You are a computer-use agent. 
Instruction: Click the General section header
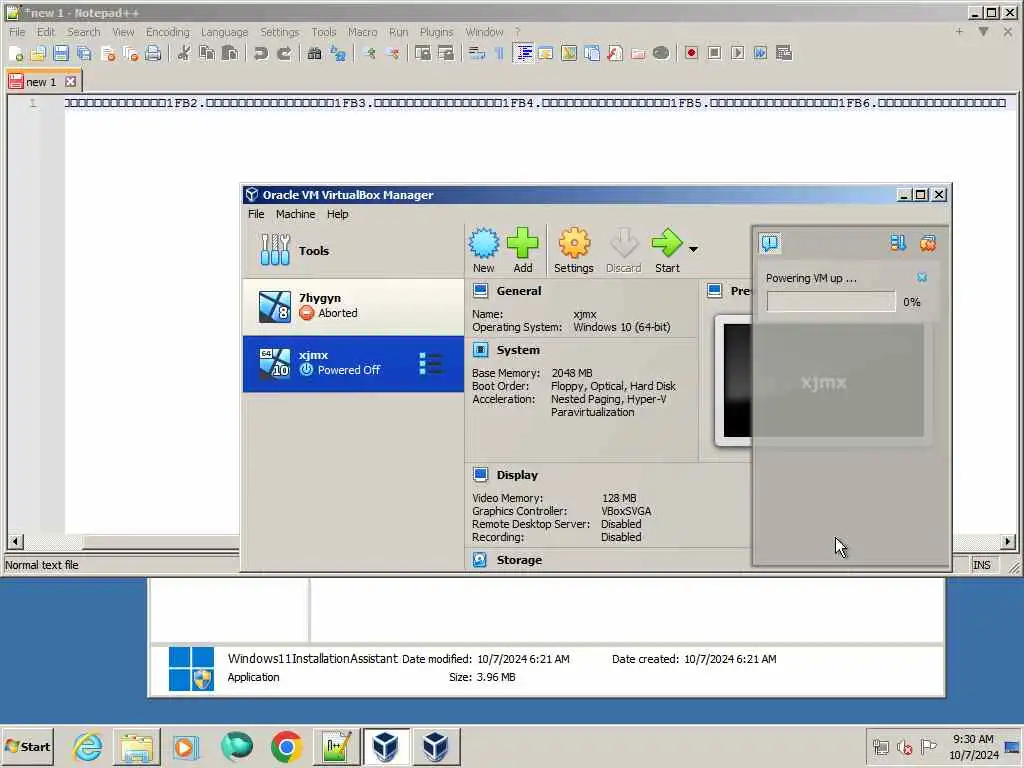(x=519, y=291)
